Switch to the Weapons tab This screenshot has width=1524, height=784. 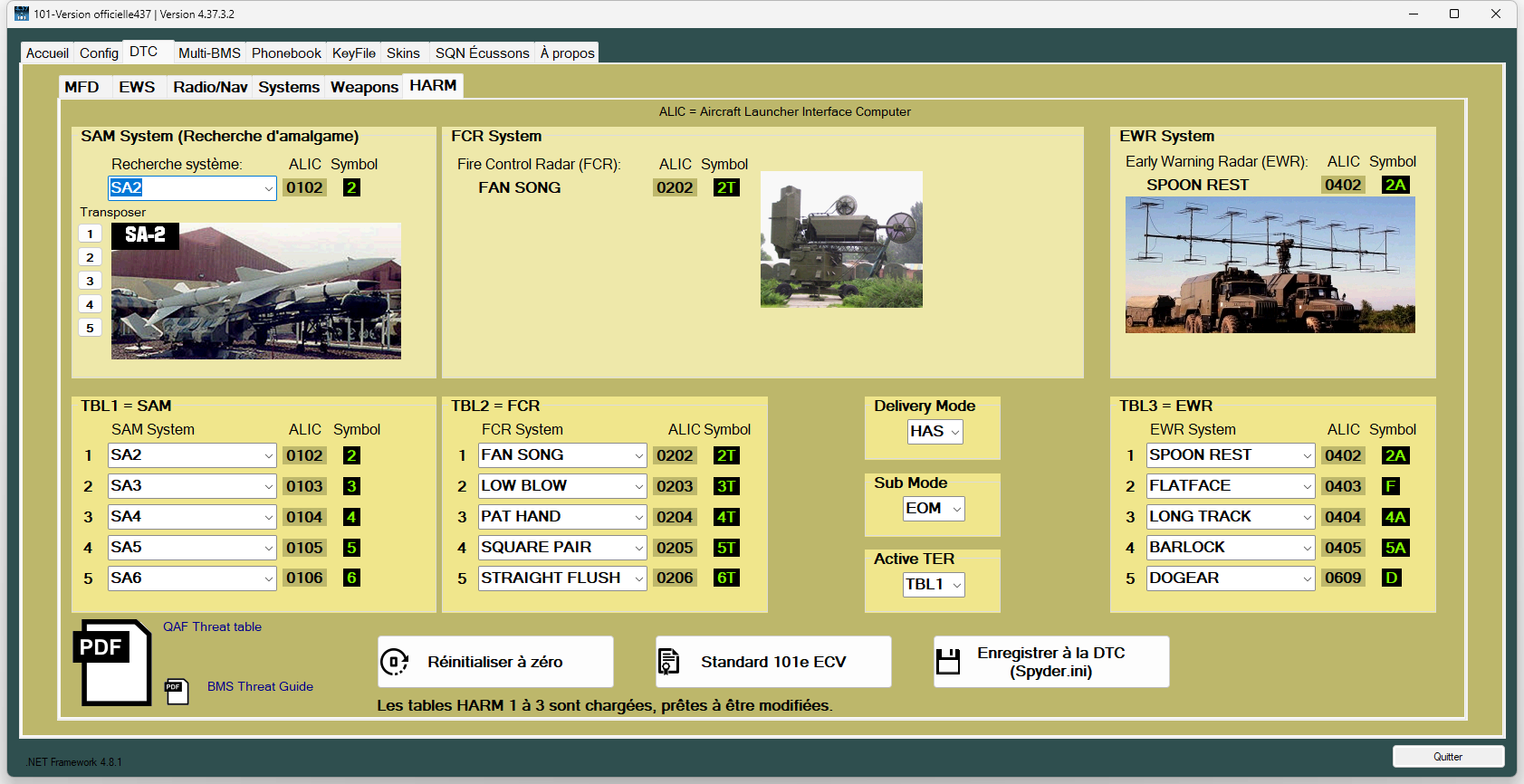click(364, 87)
